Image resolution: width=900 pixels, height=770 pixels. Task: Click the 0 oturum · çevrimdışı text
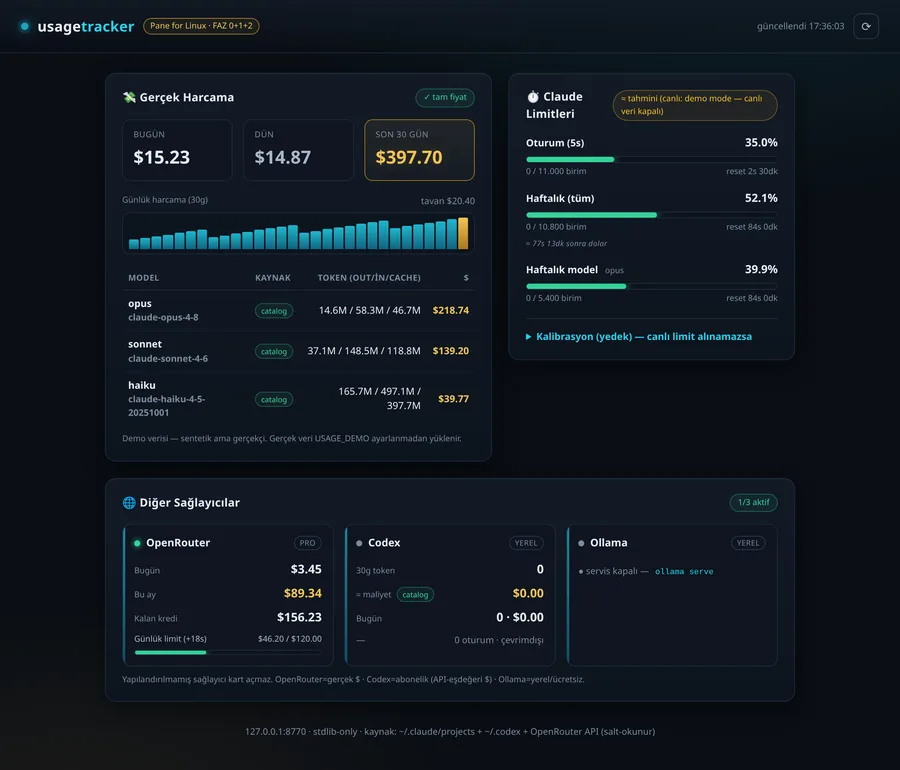pyautogui.click(x=499, y=640)
